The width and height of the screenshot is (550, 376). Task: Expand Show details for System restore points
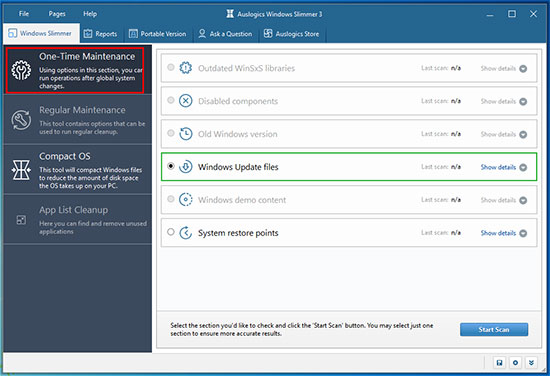tap(504, 233)
